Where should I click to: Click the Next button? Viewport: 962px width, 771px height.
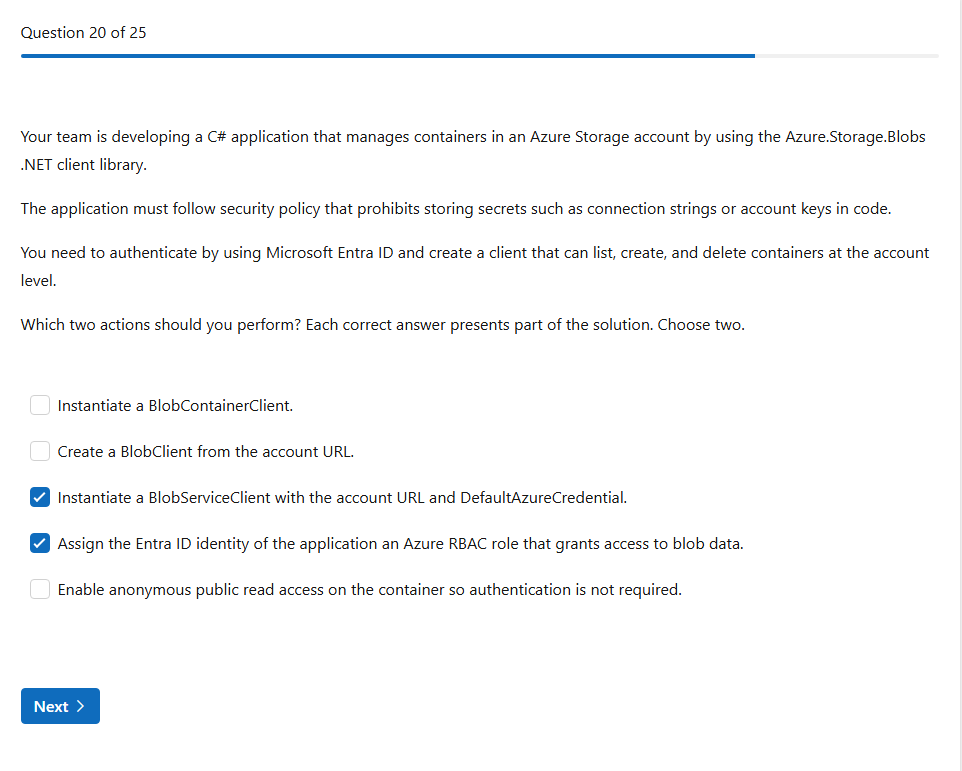[x=60, y=706]
